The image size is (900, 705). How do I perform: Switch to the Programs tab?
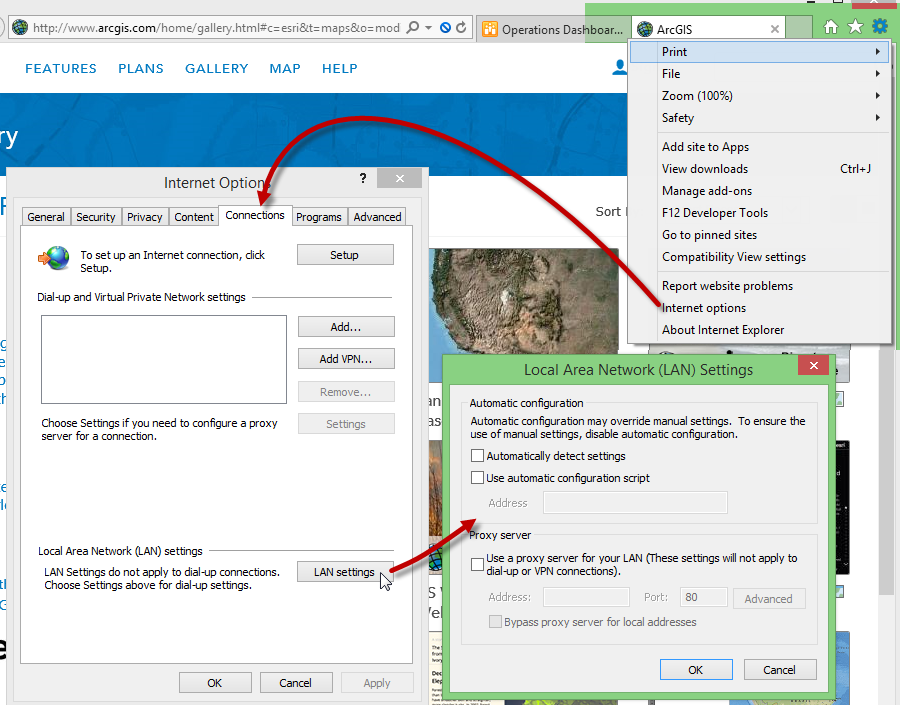[319, 217]
